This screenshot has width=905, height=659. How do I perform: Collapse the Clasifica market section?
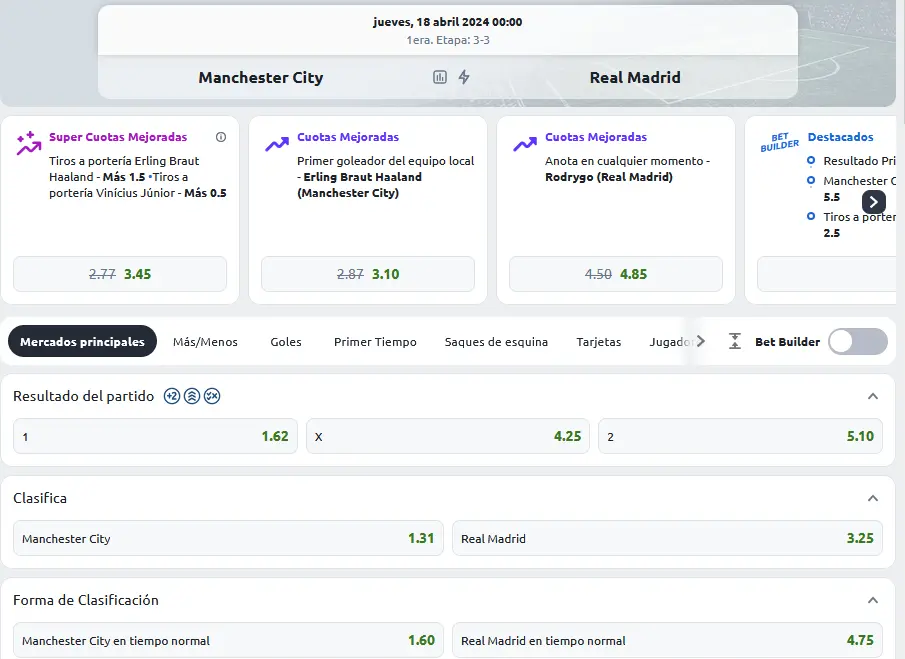[873, 498]
